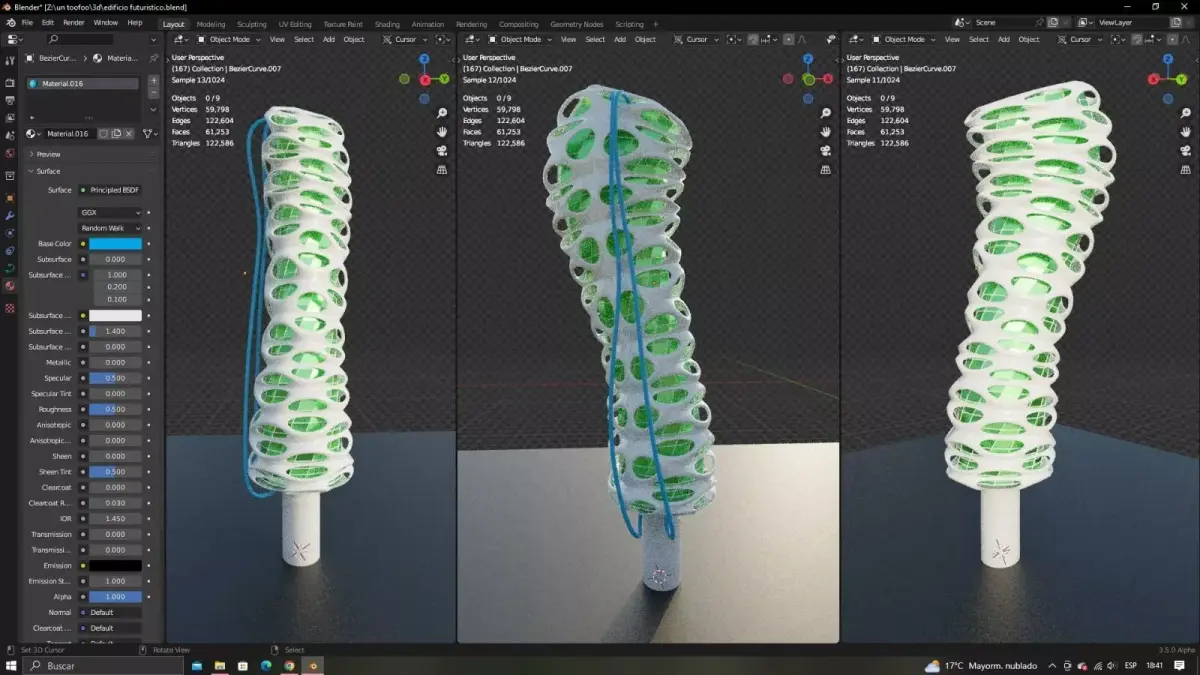Toggle proportional editing in Sample 12/1024 viewport header

pos(789,39)
